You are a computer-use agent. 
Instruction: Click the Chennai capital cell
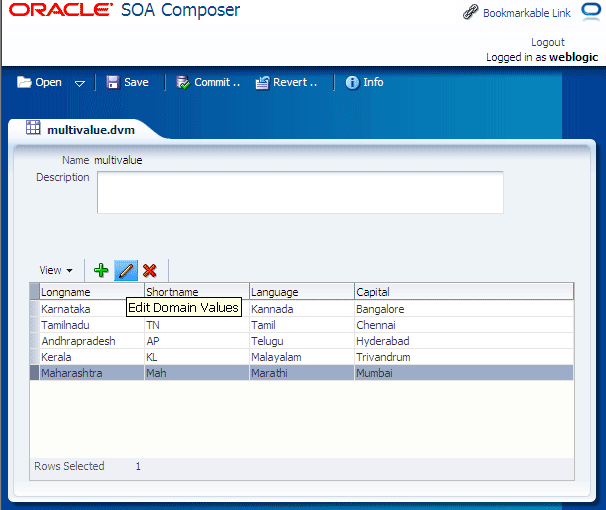(464, 325)
